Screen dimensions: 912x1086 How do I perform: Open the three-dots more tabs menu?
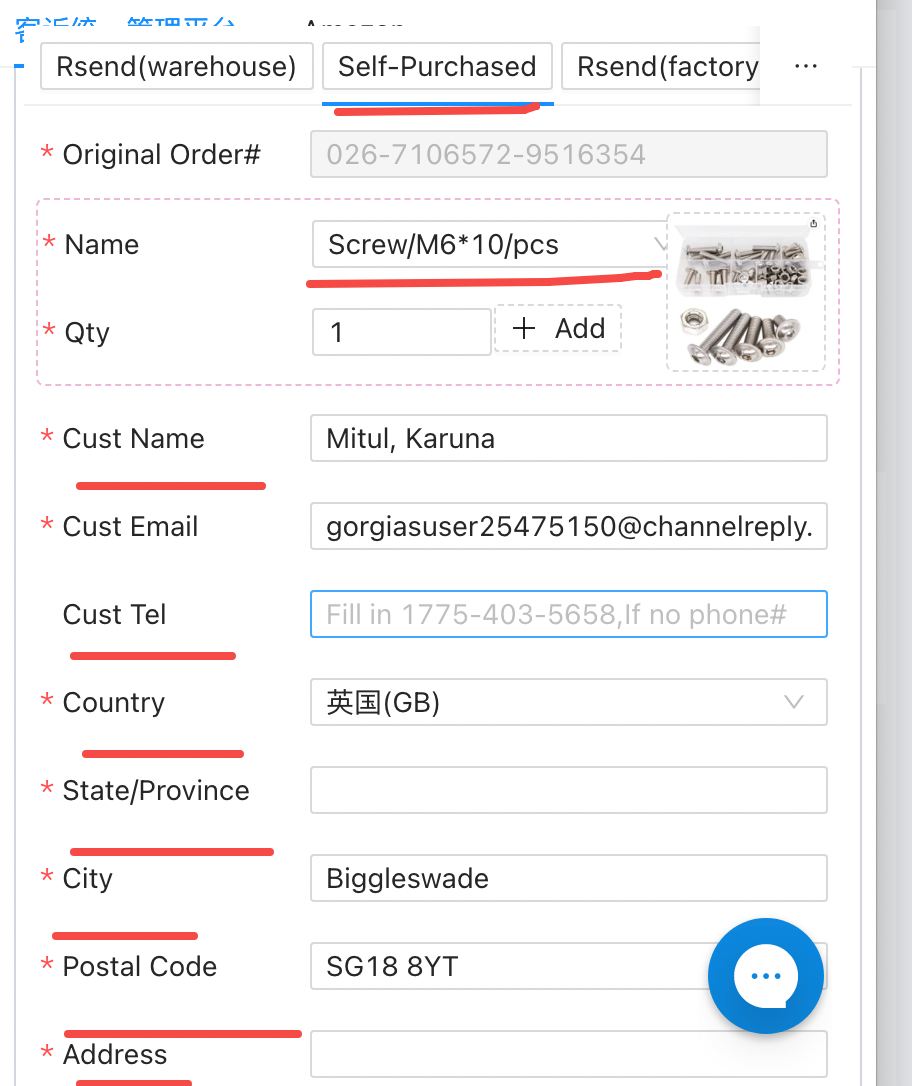(805, 66)
